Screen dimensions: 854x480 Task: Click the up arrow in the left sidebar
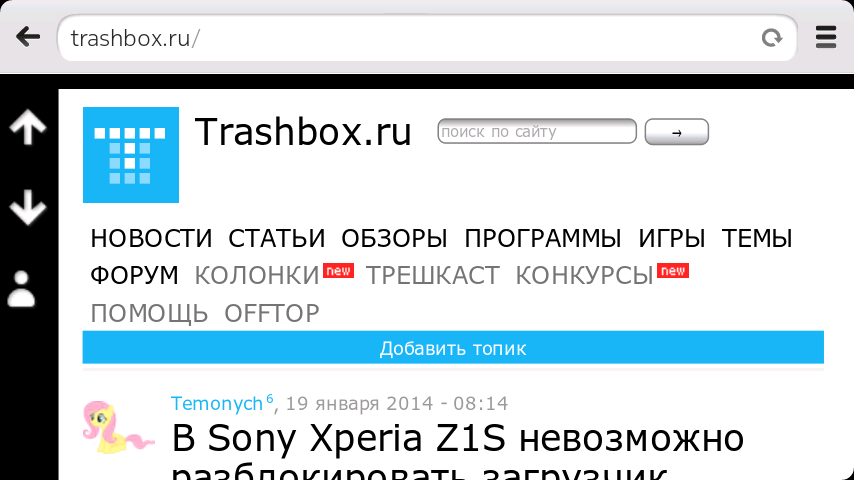click(x=28, y=127)
